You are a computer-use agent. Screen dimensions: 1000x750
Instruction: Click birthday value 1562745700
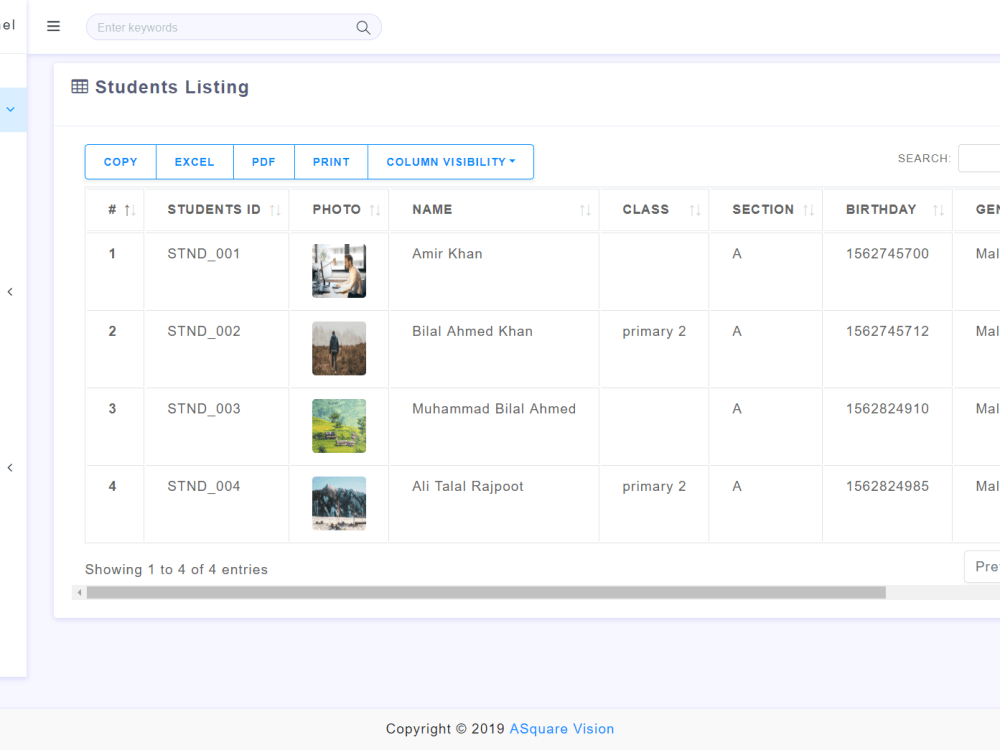887,254
